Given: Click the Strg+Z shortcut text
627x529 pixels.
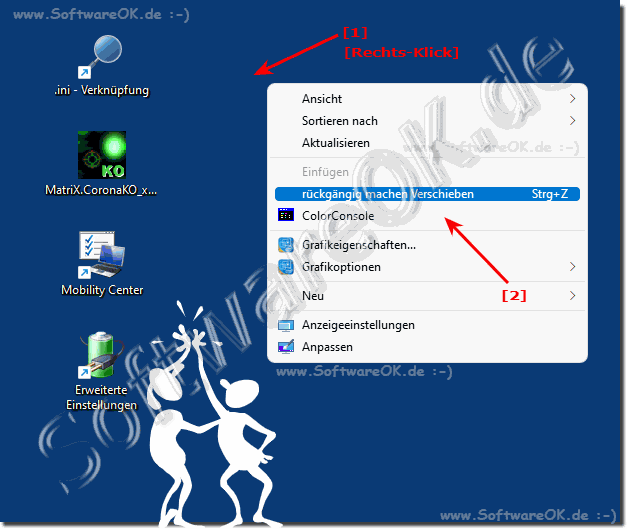Looking at the screenshot, I should (549, 194).
